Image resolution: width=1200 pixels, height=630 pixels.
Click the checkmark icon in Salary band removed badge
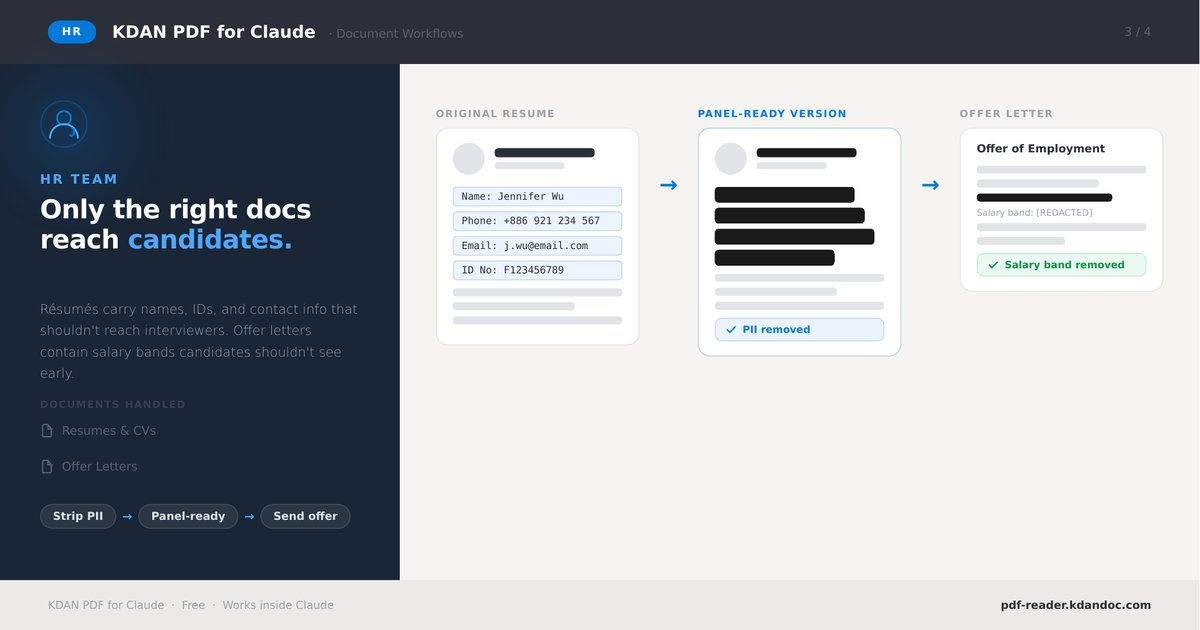[x=993, y=265]
